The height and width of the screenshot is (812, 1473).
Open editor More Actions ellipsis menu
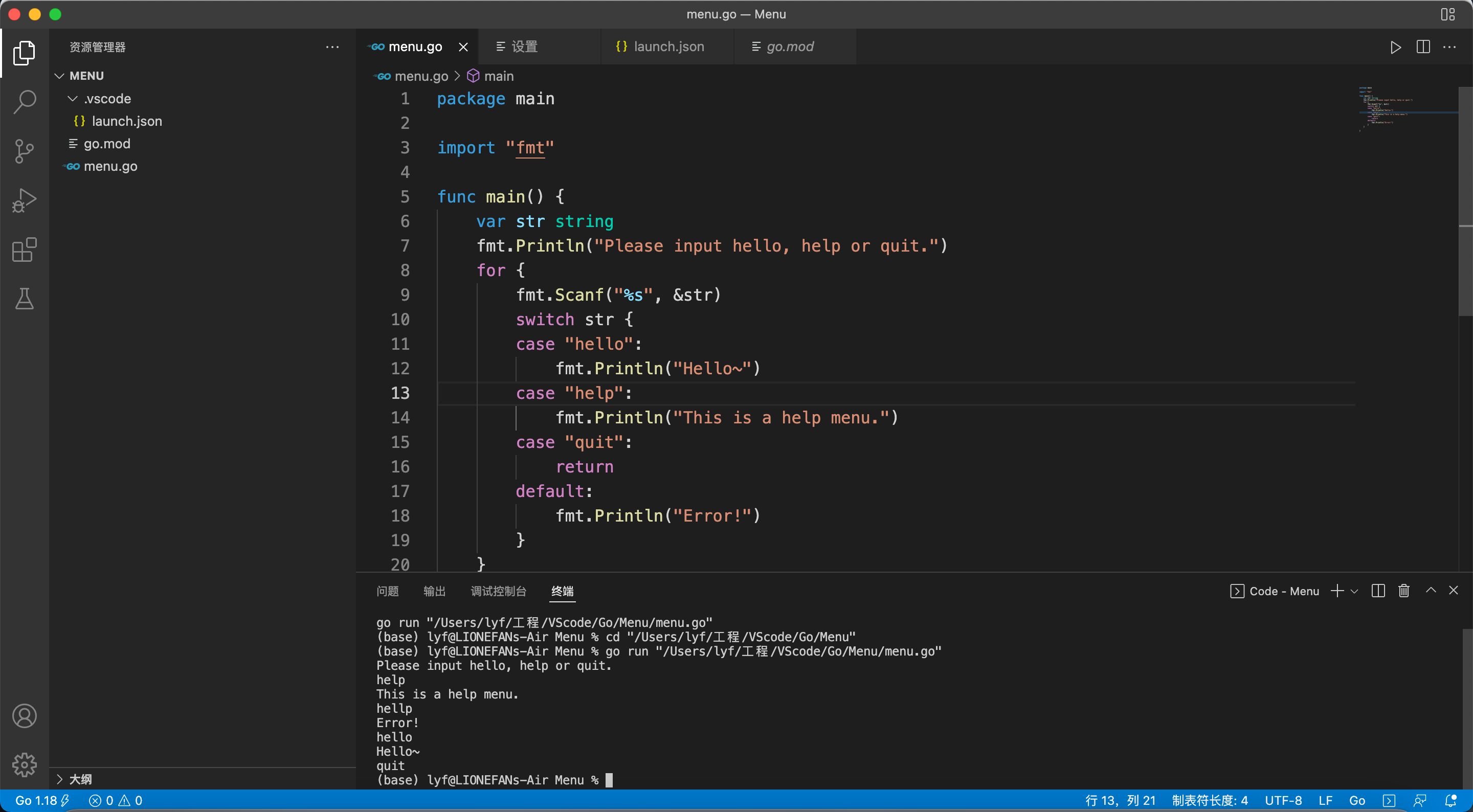[x=1449, y=47]
